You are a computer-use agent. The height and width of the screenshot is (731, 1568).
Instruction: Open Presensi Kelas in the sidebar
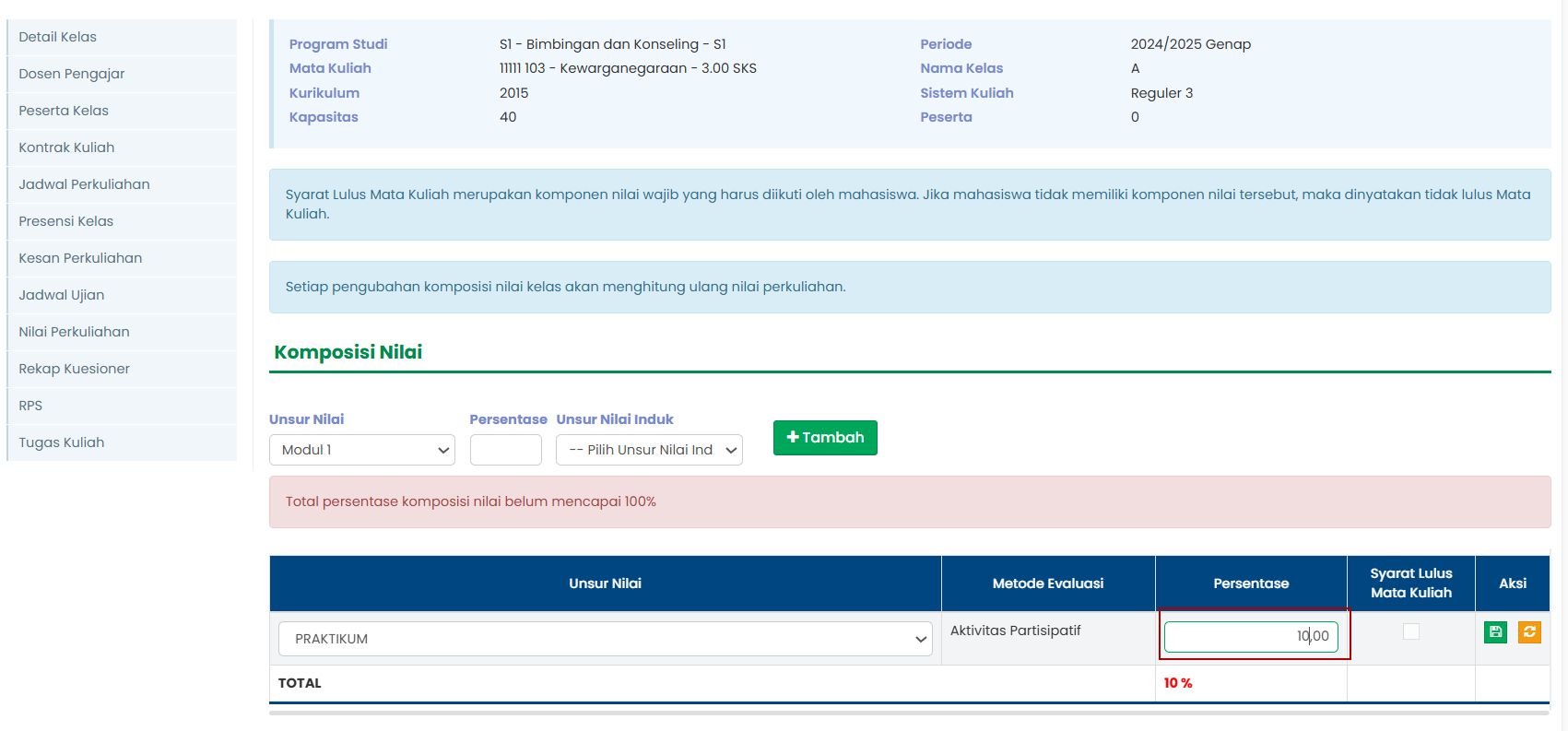pos(65,221)
